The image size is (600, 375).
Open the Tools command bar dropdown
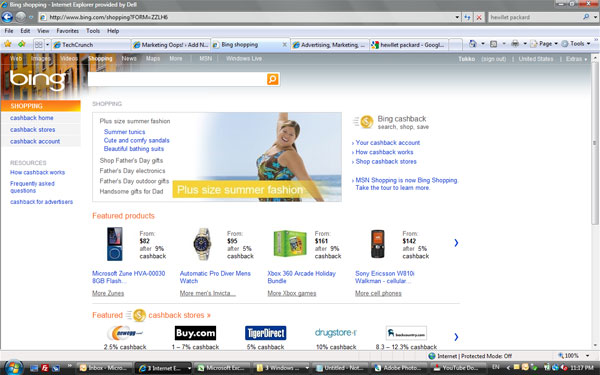(x=576, y=44)
